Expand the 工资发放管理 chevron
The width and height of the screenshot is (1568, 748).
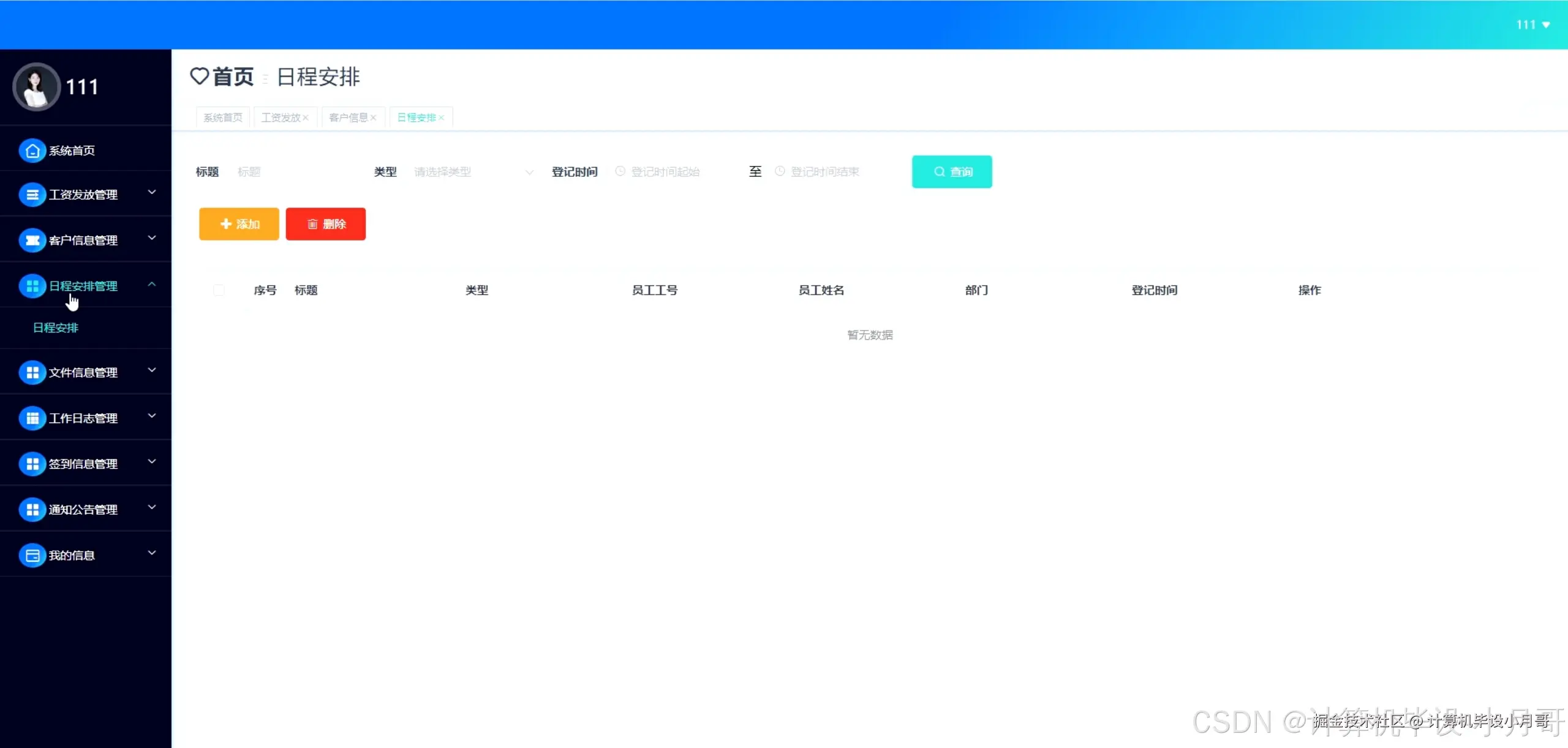point(152,193)
